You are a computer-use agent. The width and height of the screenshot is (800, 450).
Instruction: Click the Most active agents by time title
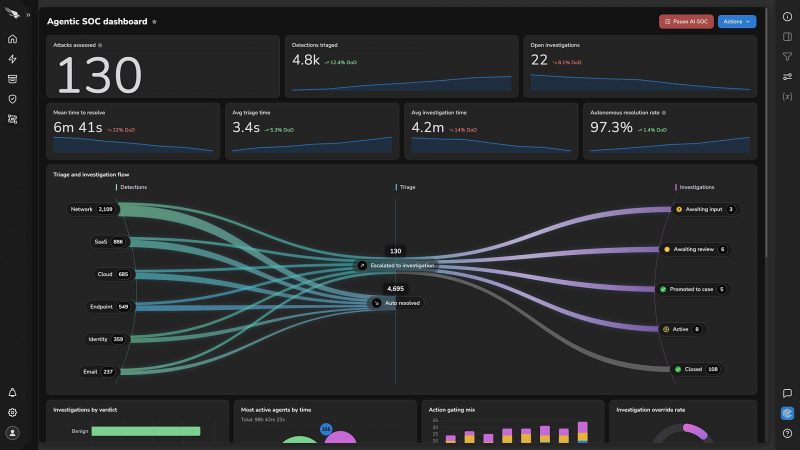tap(276, 410)
